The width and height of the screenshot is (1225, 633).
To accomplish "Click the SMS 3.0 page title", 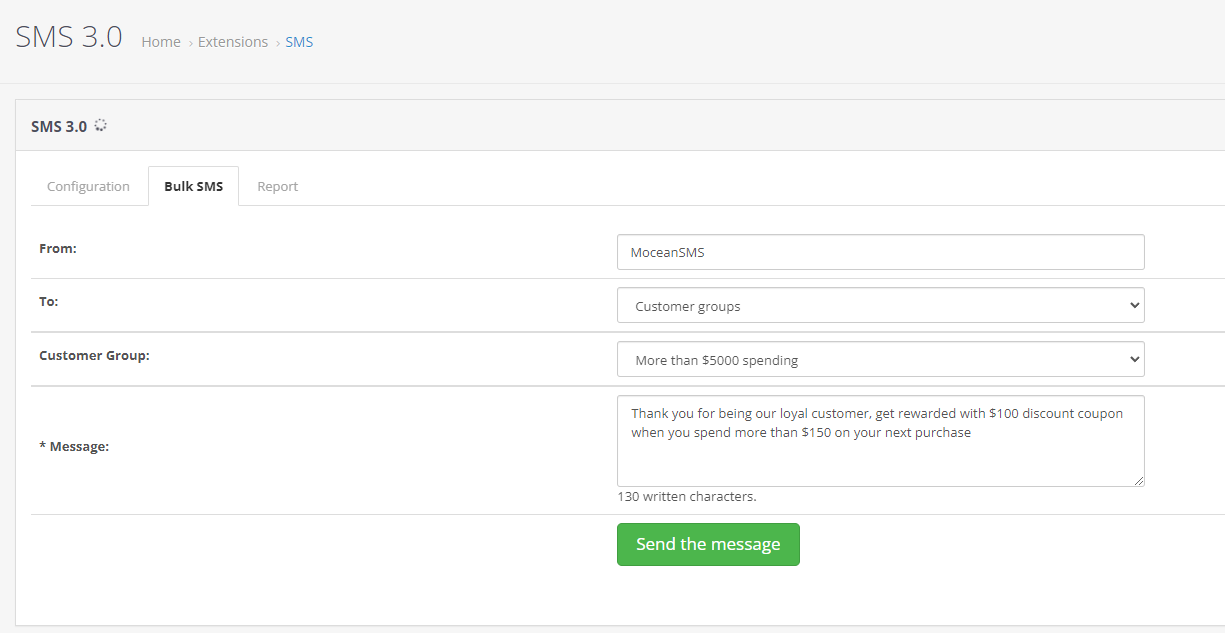I will pyautogui.click(x=67, y=36).
